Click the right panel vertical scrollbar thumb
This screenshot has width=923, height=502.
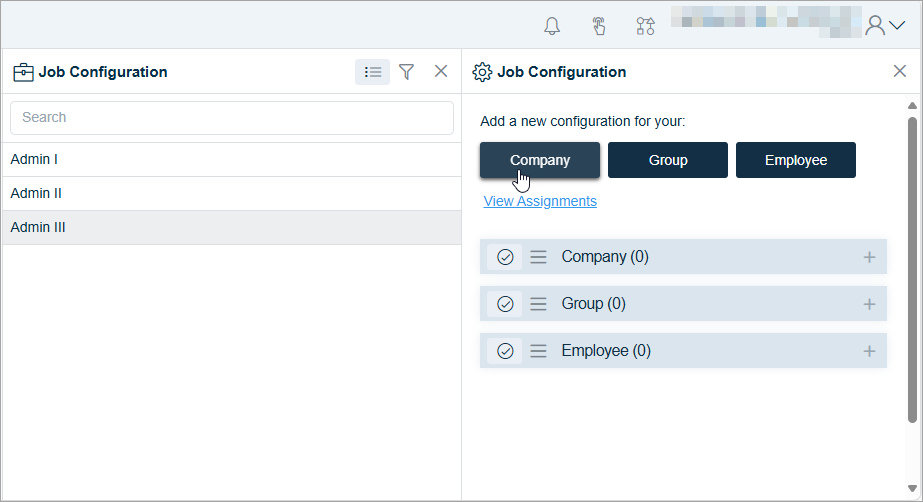pyautogui.click(x=912, y=270)
